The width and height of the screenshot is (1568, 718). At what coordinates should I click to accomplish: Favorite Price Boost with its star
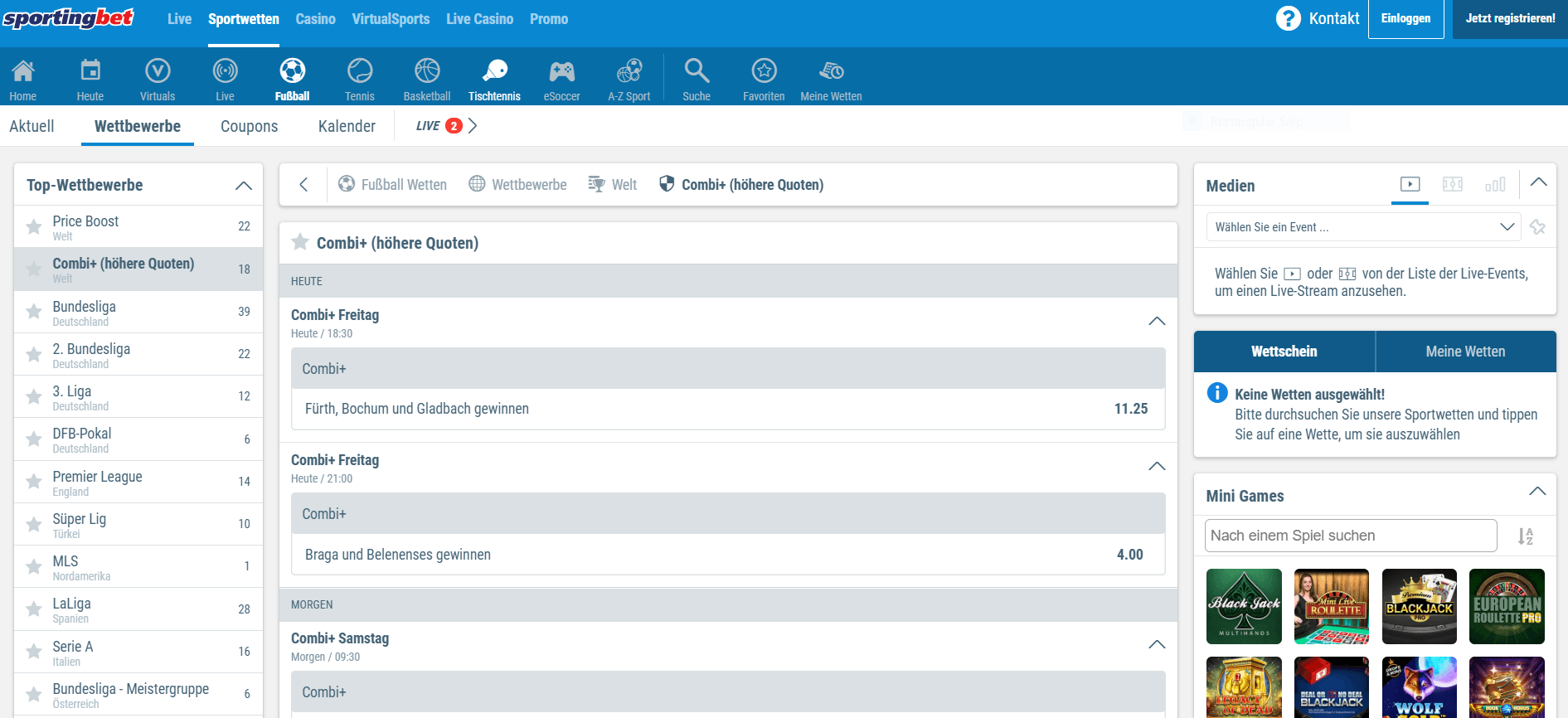click(34, 226)
